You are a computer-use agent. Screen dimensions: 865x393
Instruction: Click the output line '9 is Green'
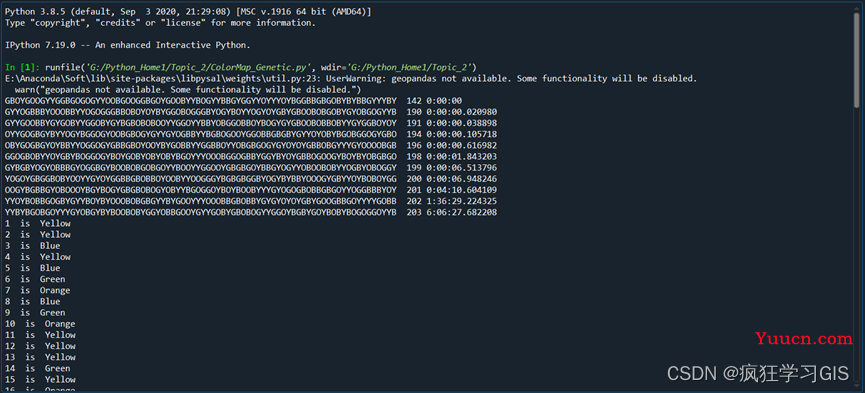coord(35,312)
